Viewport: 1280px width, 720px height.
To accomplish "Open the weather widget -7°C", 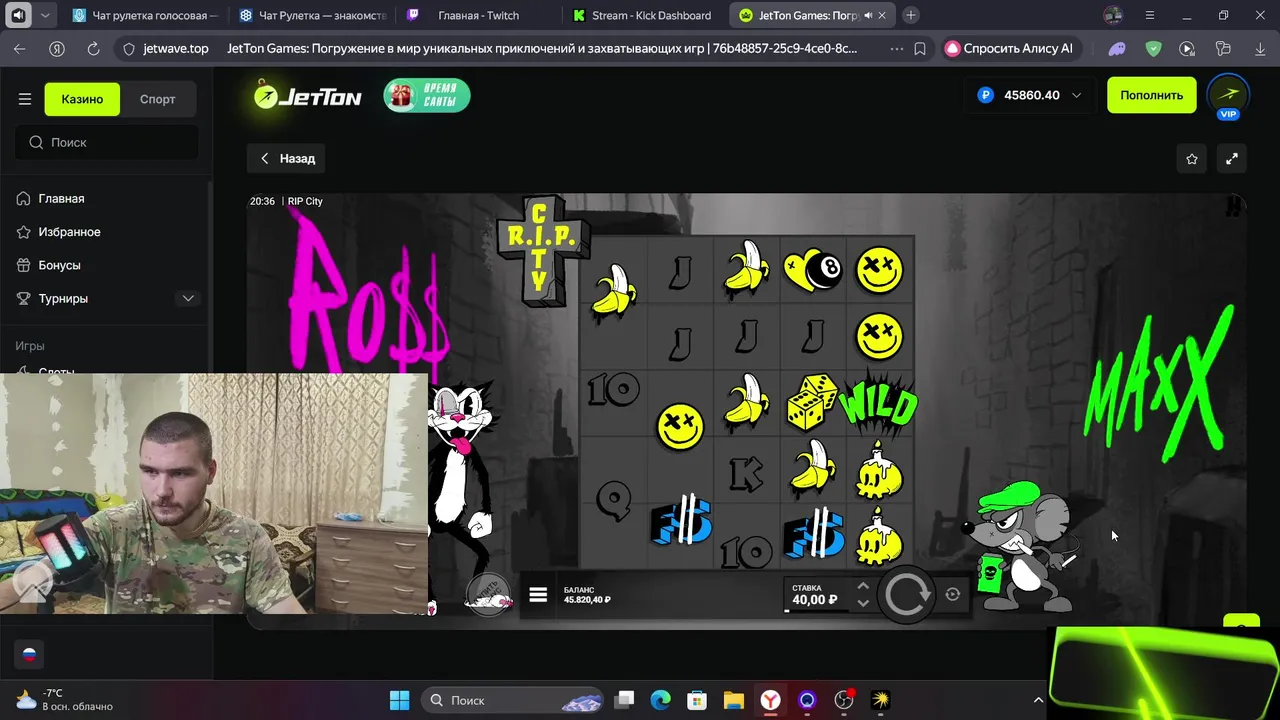I will 64,700.
